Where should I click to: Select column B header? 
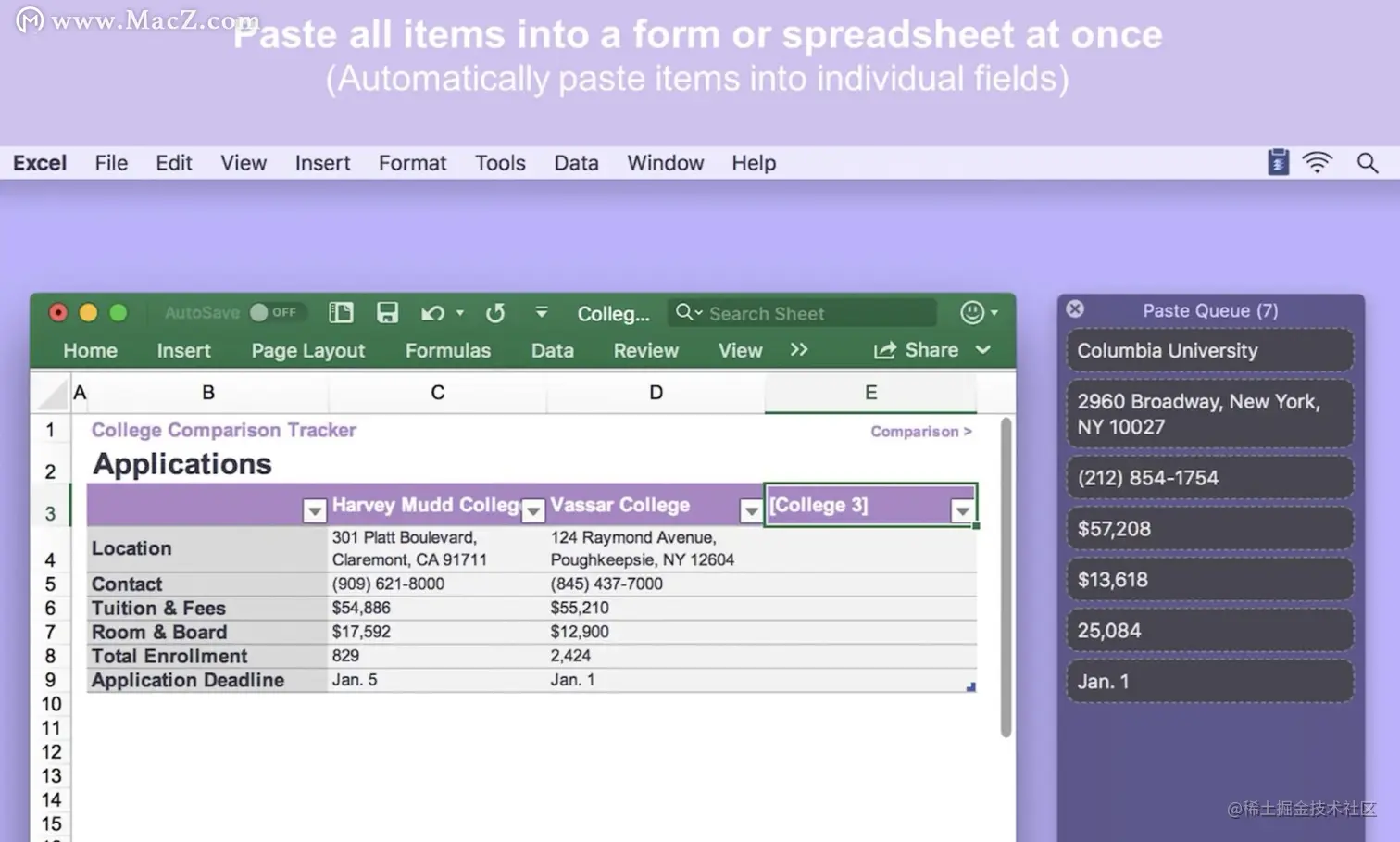tap(208, 393)
